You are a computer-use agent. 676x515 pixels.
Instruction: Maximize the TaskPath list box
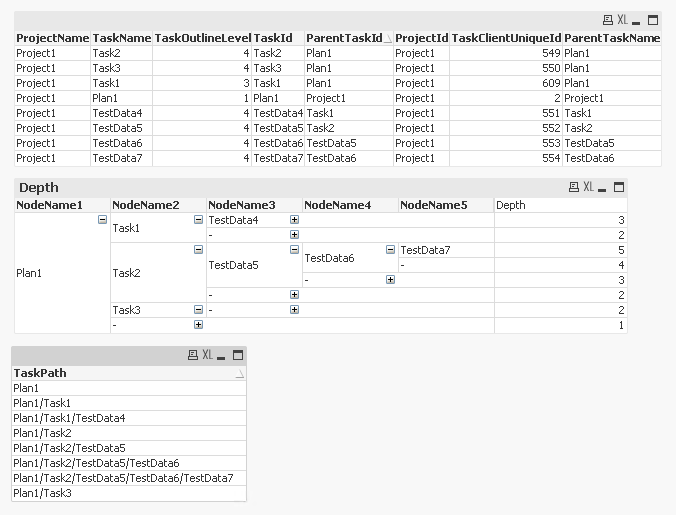point(238,355)
